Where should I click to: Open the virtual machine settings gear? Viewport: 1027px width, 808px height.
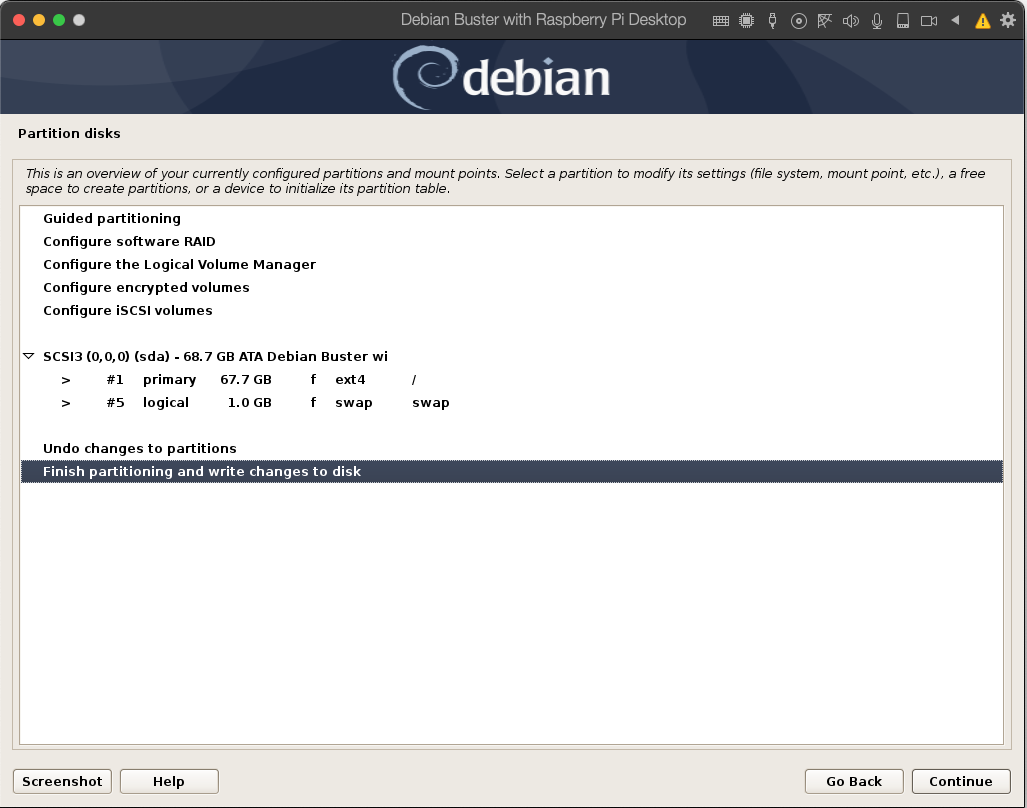[1008, 20]
